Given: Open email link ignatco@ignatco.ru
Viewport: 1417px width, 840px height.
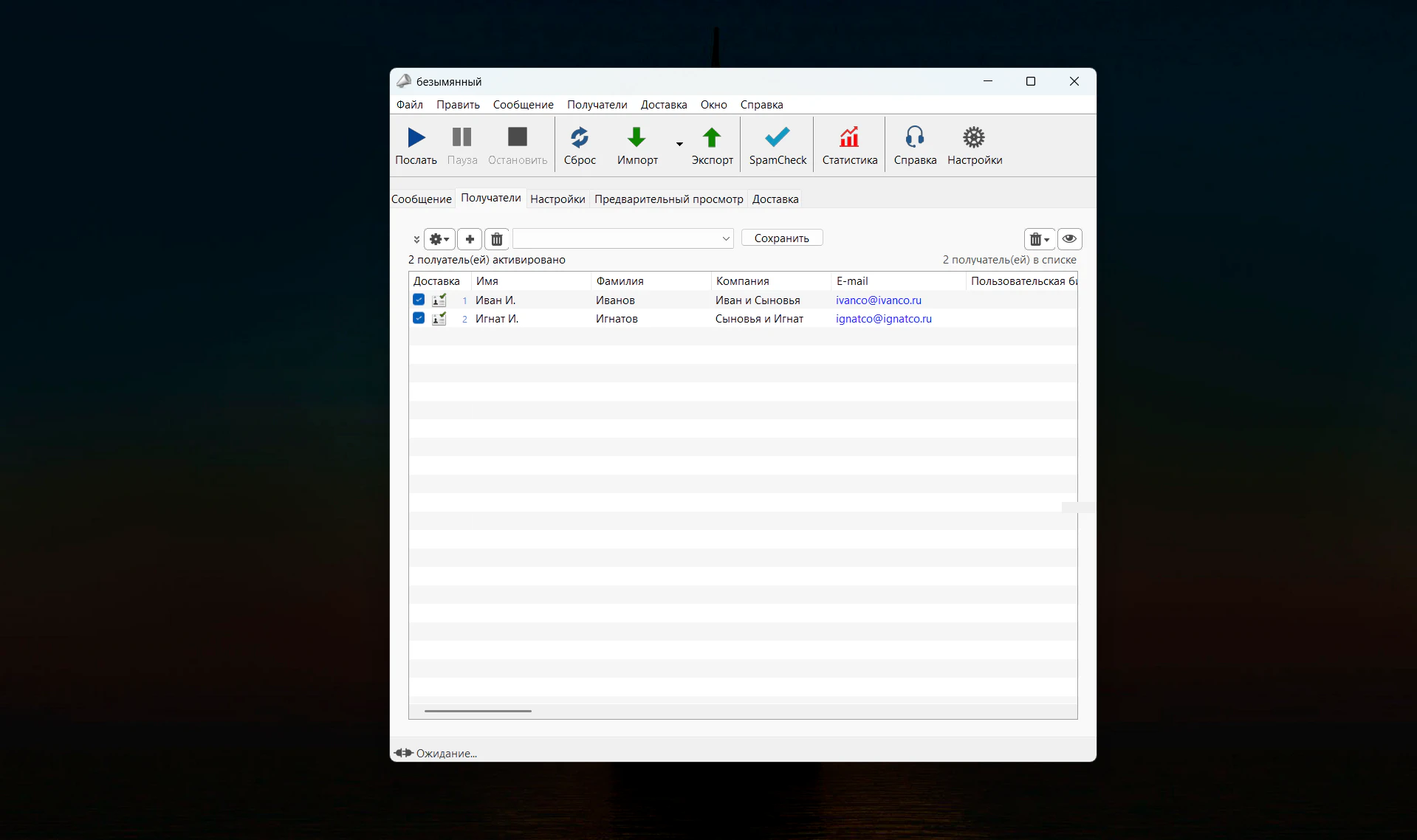Looking at the screenshot, I should point(884,319).
